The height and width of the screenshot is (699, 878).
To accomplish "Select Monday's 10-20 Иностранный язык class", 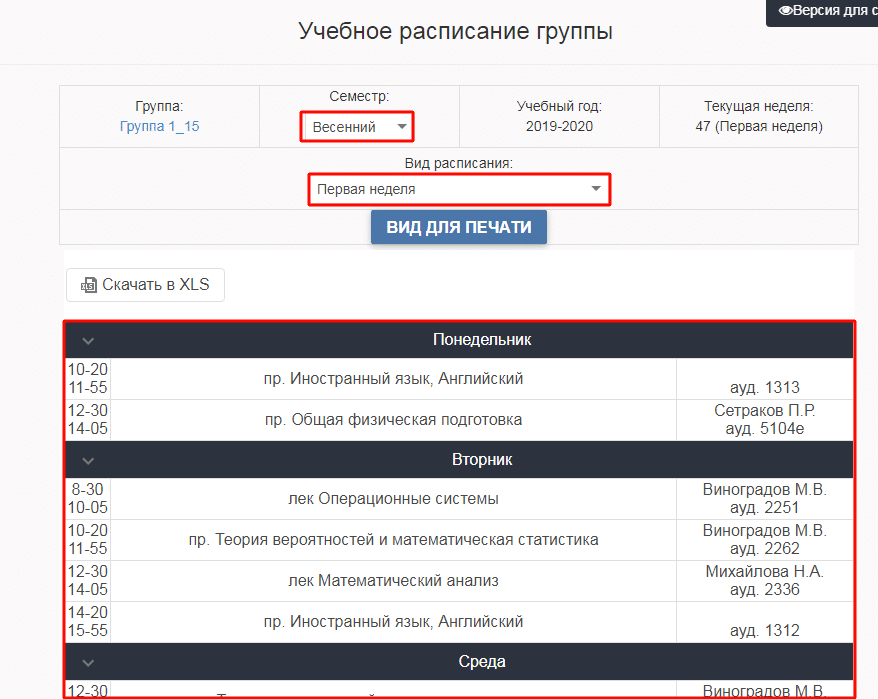I will tap(393, 379).
